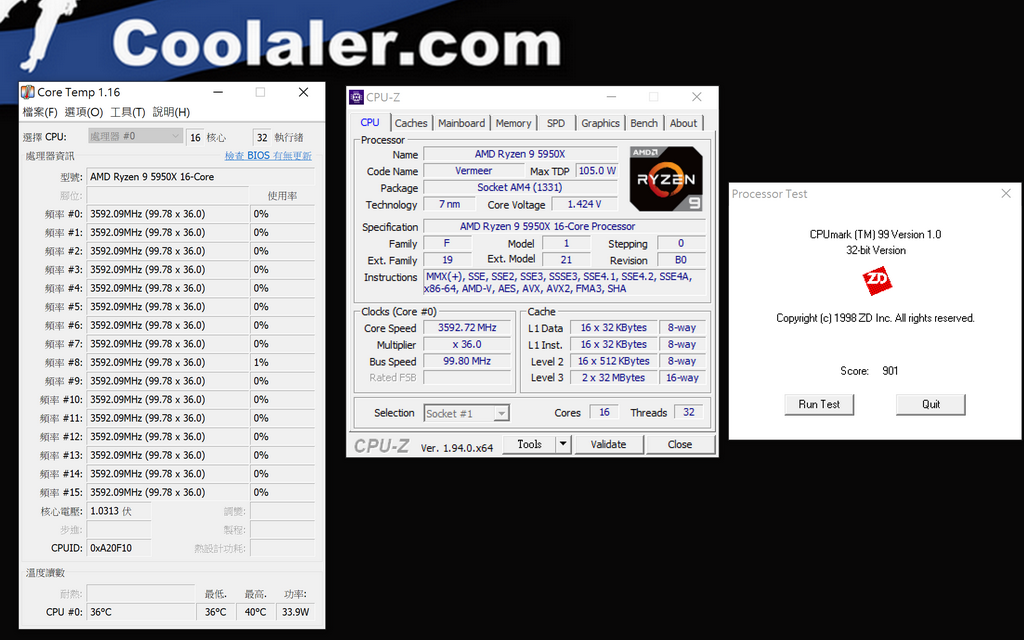Open the 選項(O) menu in Core Temp
Viewport: 1024px width, 640px height.
point(84,112)
